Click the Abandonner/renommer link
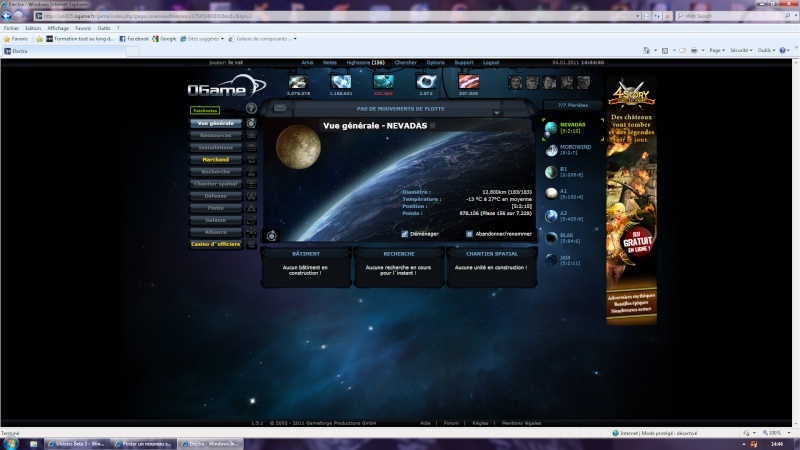The height and width of the screenshot is (450, 800). coord(498,234)
